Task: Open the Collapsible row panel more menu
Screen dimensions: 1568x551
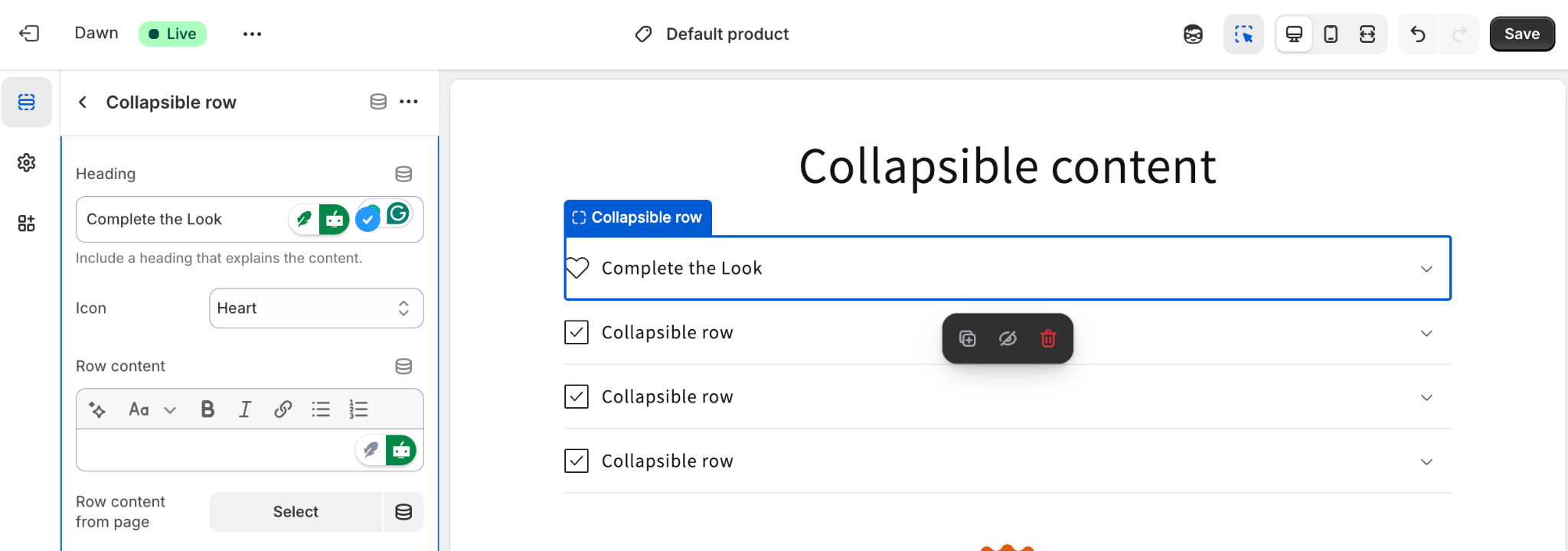Action: 409,102
